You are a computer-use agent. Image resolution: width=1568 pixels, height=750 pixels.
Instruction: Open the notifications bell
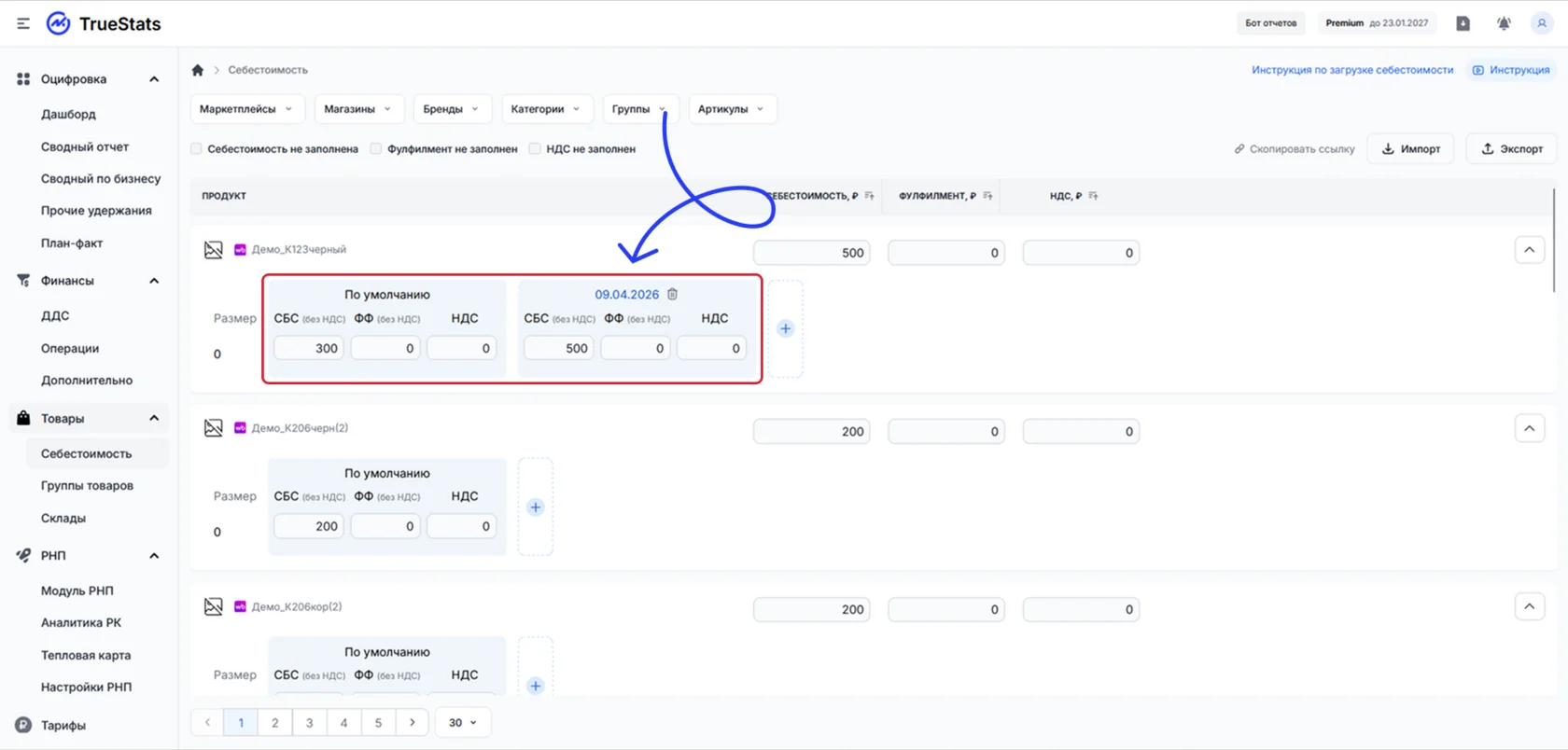click(1504, 23)
